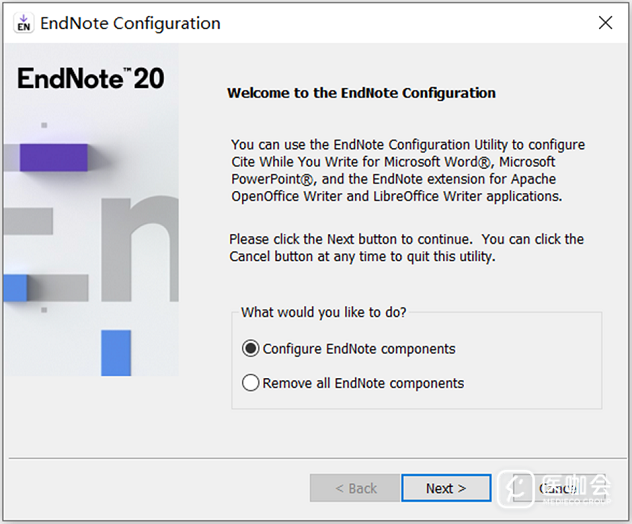Click the 'EndNote Configuration' title bar text
Viewport: 632px width, 524px height.
(130, 23)
